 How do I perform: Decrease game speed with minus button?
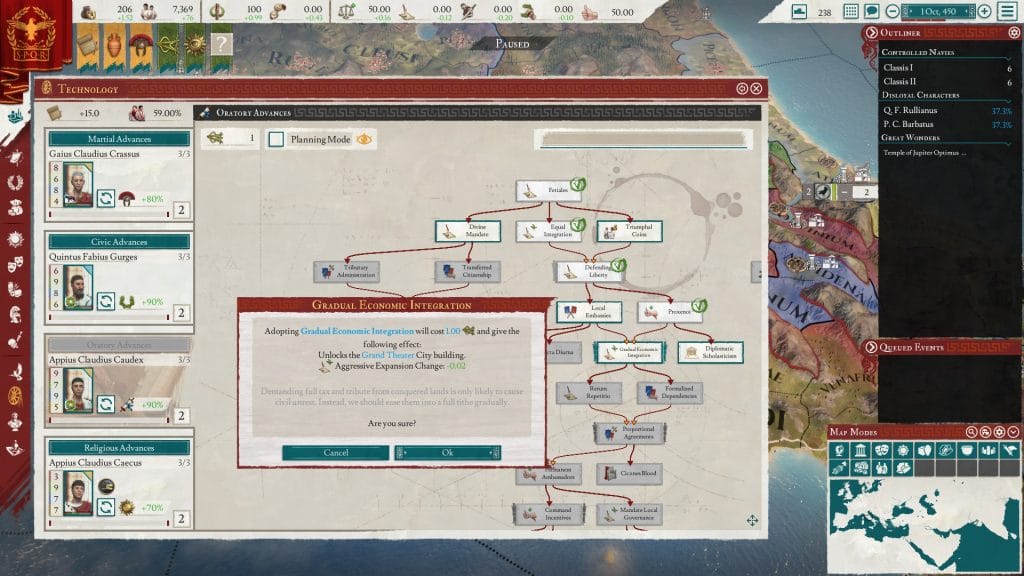click(892, 11)
